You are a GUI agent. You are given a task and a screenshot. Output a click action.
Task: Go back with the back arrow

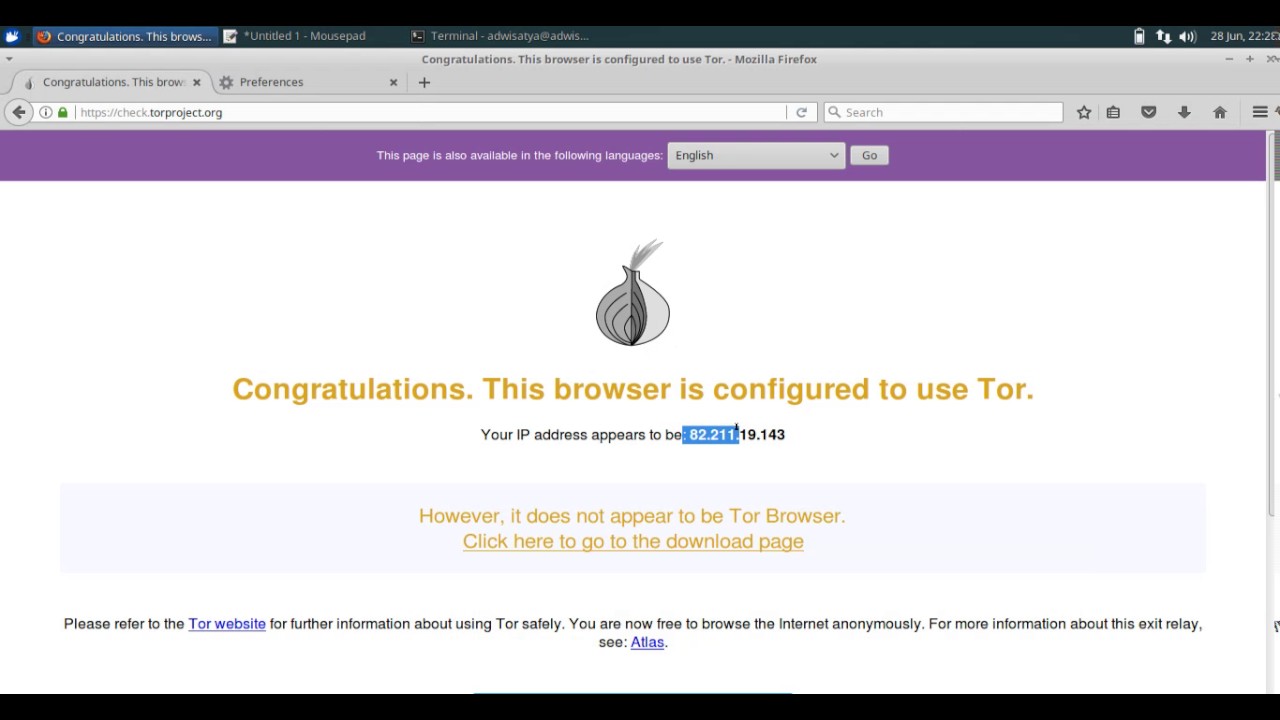coord(18,112)
